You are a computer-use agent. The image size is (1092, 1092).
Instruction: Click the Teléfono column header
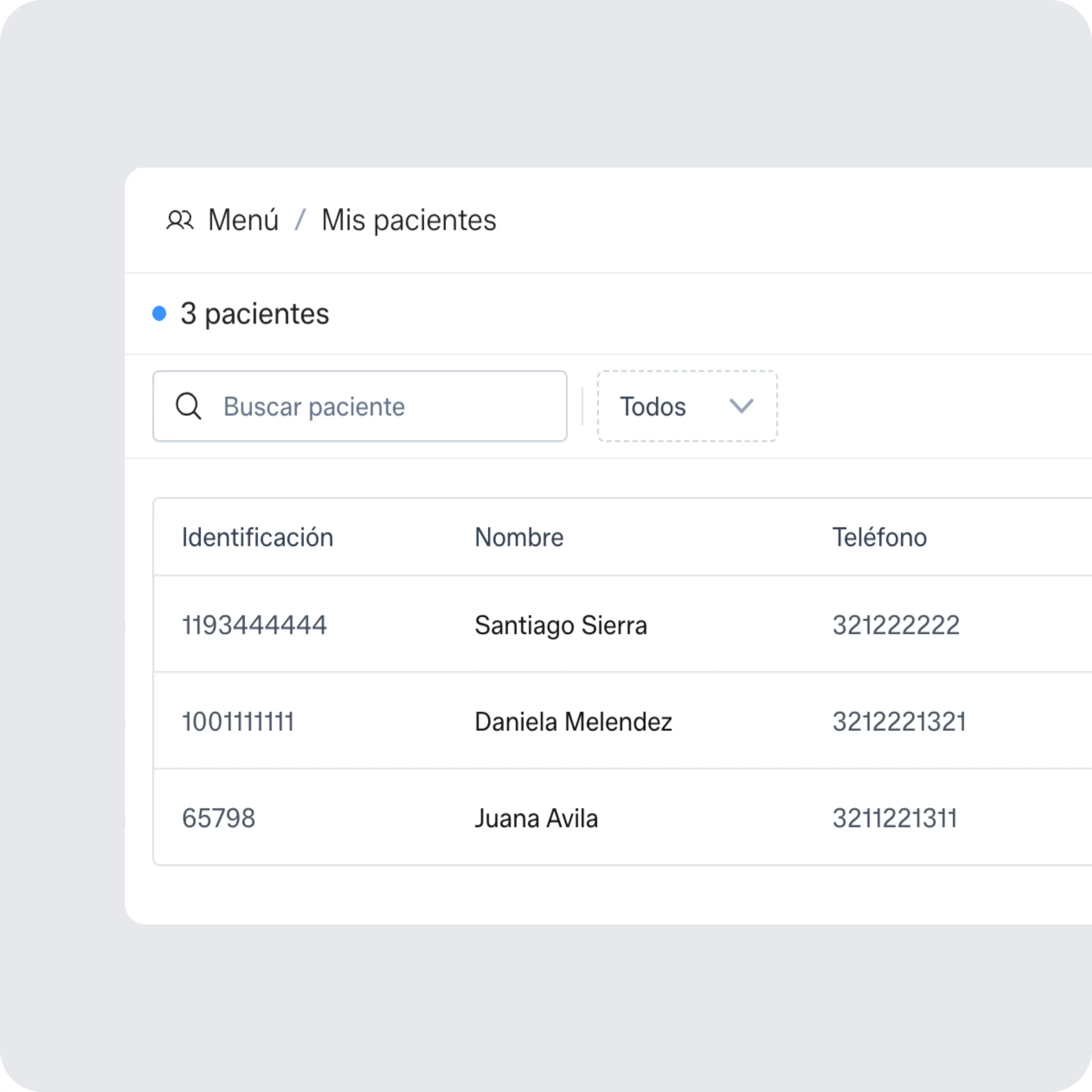(x=879, y=537)
